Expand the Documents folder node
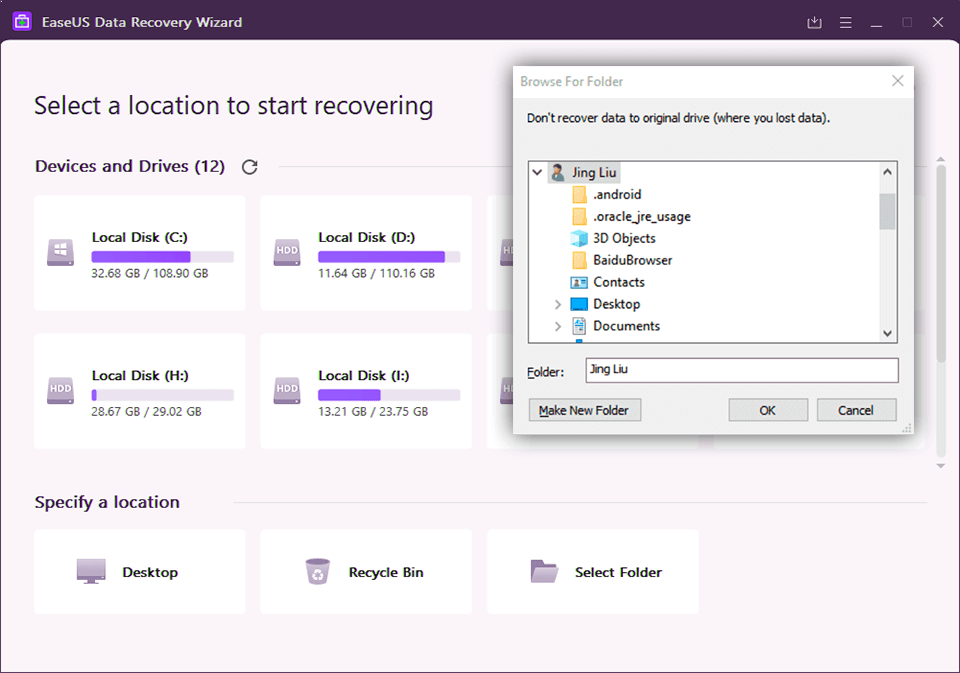 558,326
